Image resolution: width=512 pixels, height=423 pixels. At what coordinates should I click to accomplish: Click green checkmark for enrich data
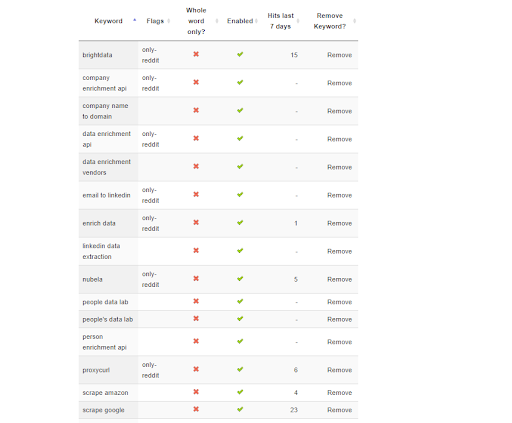(240, 223)
